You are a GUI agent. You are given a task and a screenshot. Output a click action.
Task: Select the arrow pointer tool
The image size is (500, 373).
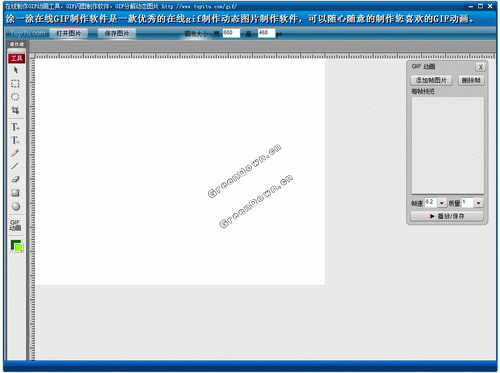pyautogui.click(x=16, y=70)
